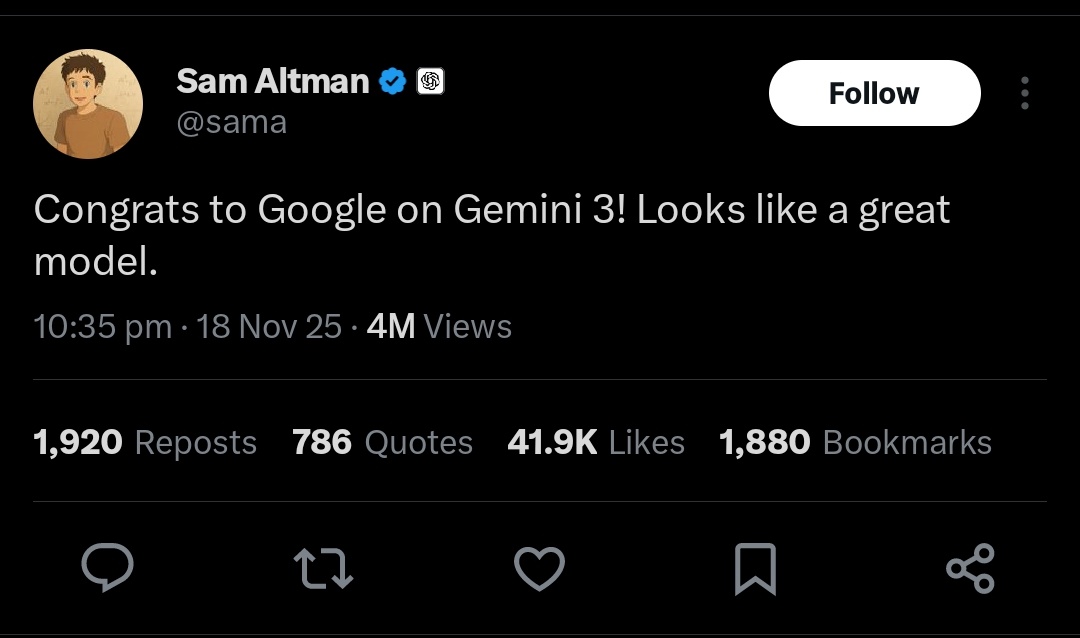
Task: Show who liked via 41.9K Likes
Action: [596, 442]
